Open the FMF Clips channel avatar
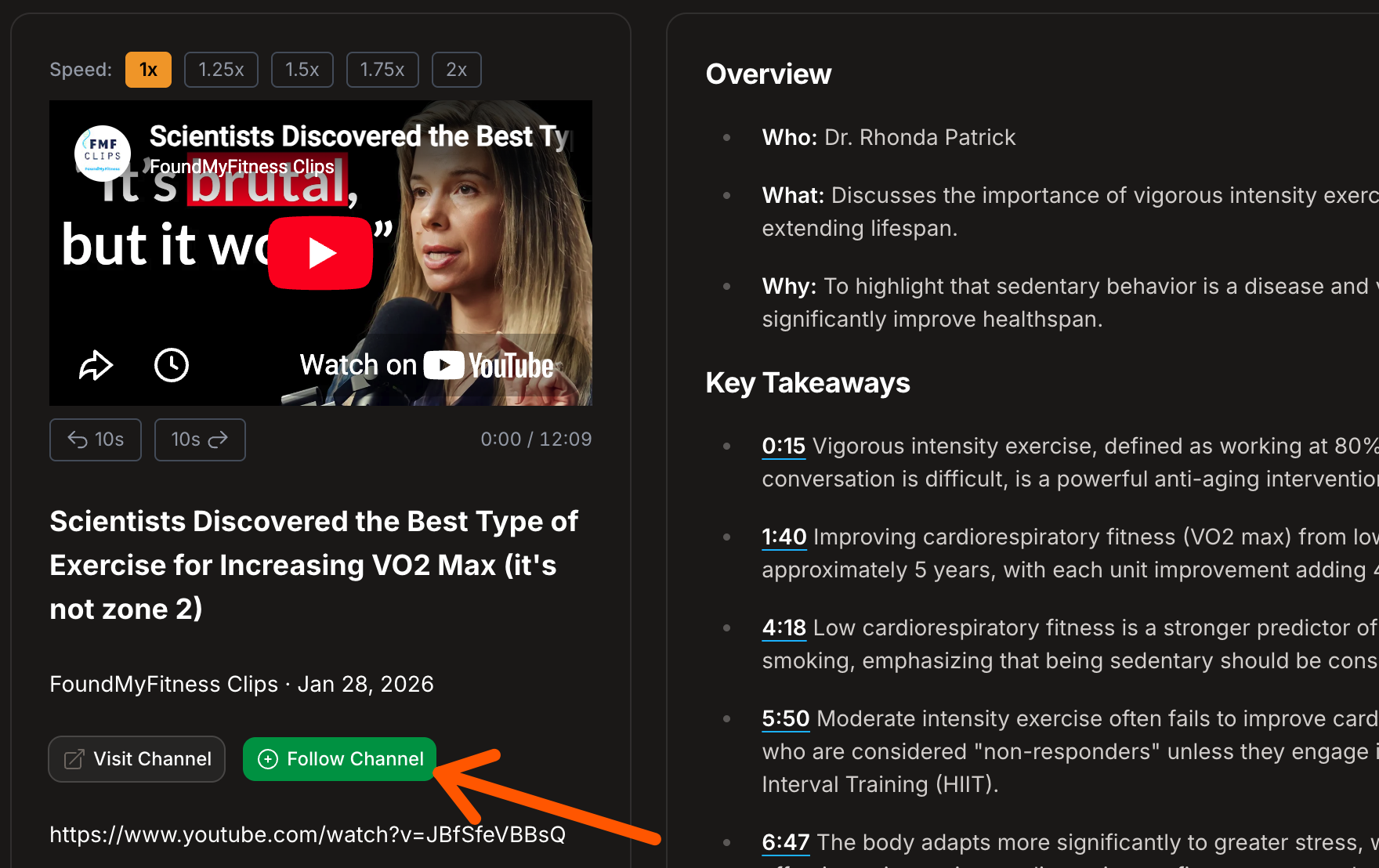The width and height of the screenshot is (1379, 868). click(x=103, y=153)
